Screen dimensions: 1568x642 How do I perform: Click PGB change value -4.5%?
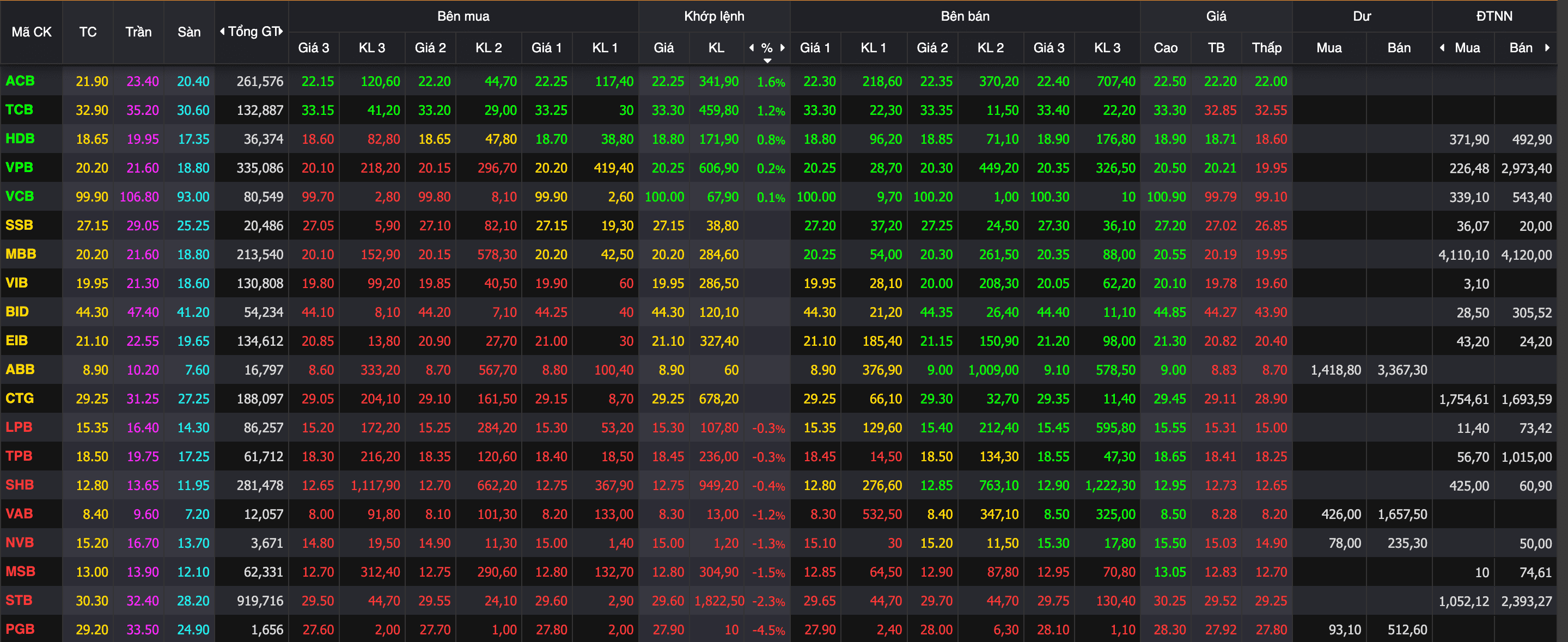pos(768,631)
